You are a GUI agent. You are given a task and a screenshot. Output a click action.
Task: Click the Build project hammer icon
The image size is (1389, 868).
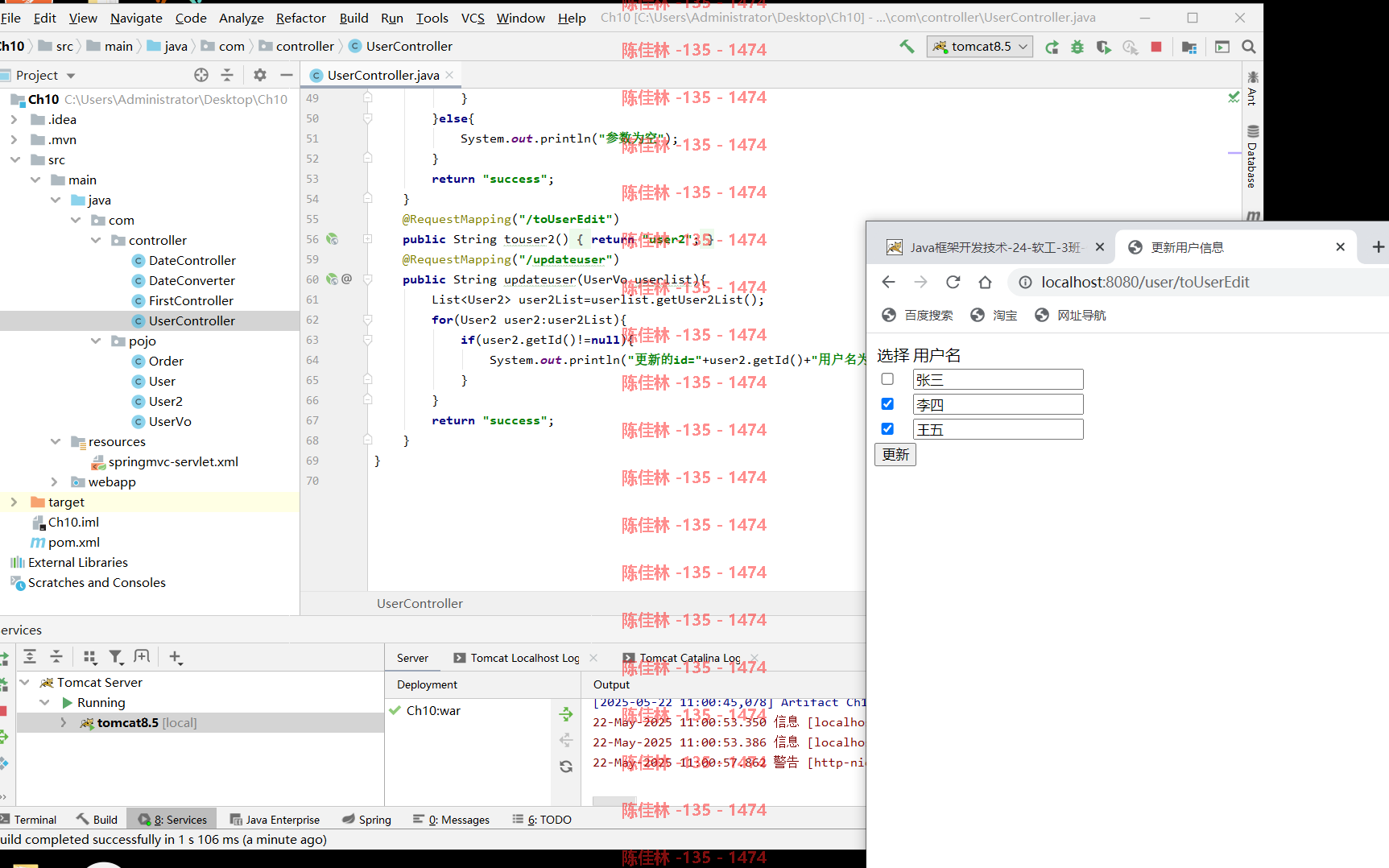[907, 47]
